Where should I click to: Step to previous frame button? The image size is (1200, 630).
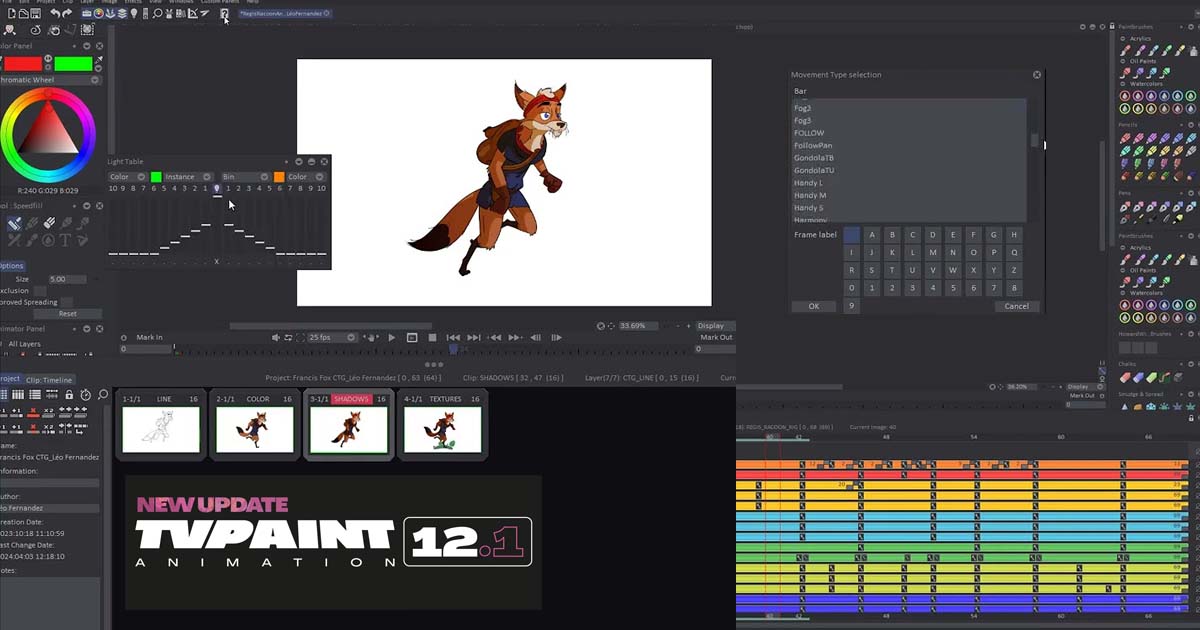click(535, 337)
